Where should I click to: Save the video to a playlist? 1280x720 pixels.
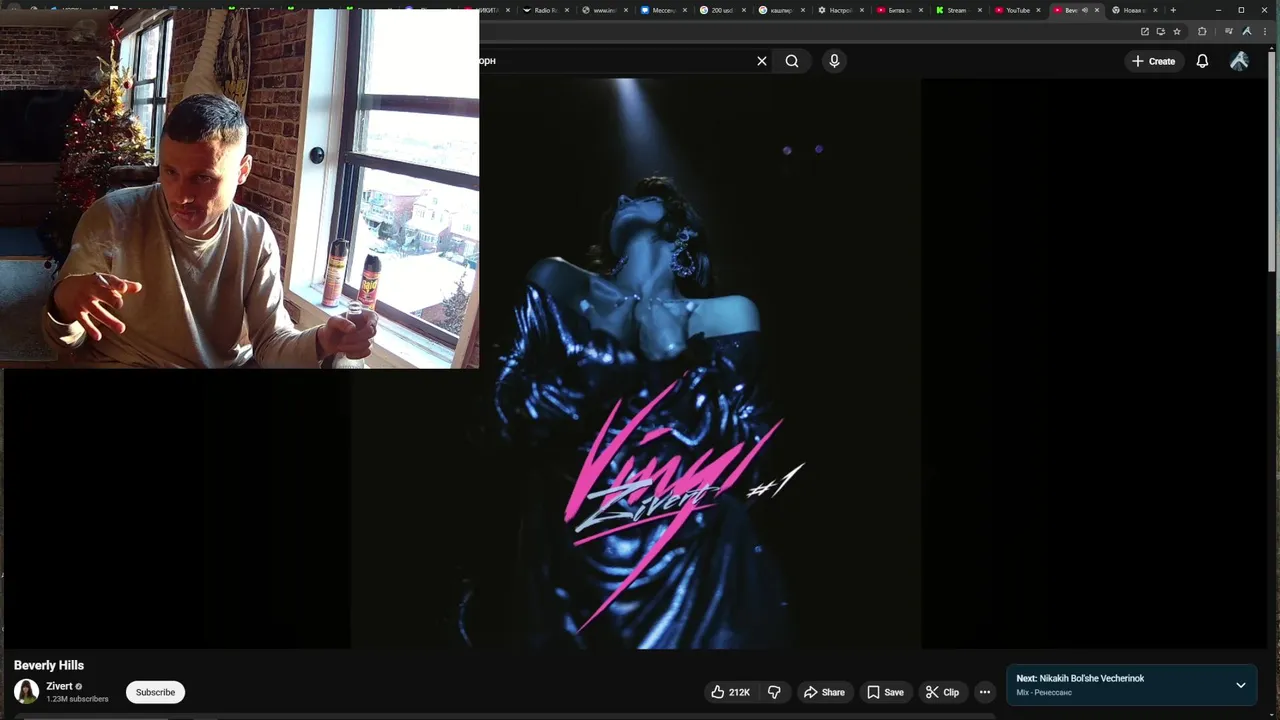click(x=885, y=692)
